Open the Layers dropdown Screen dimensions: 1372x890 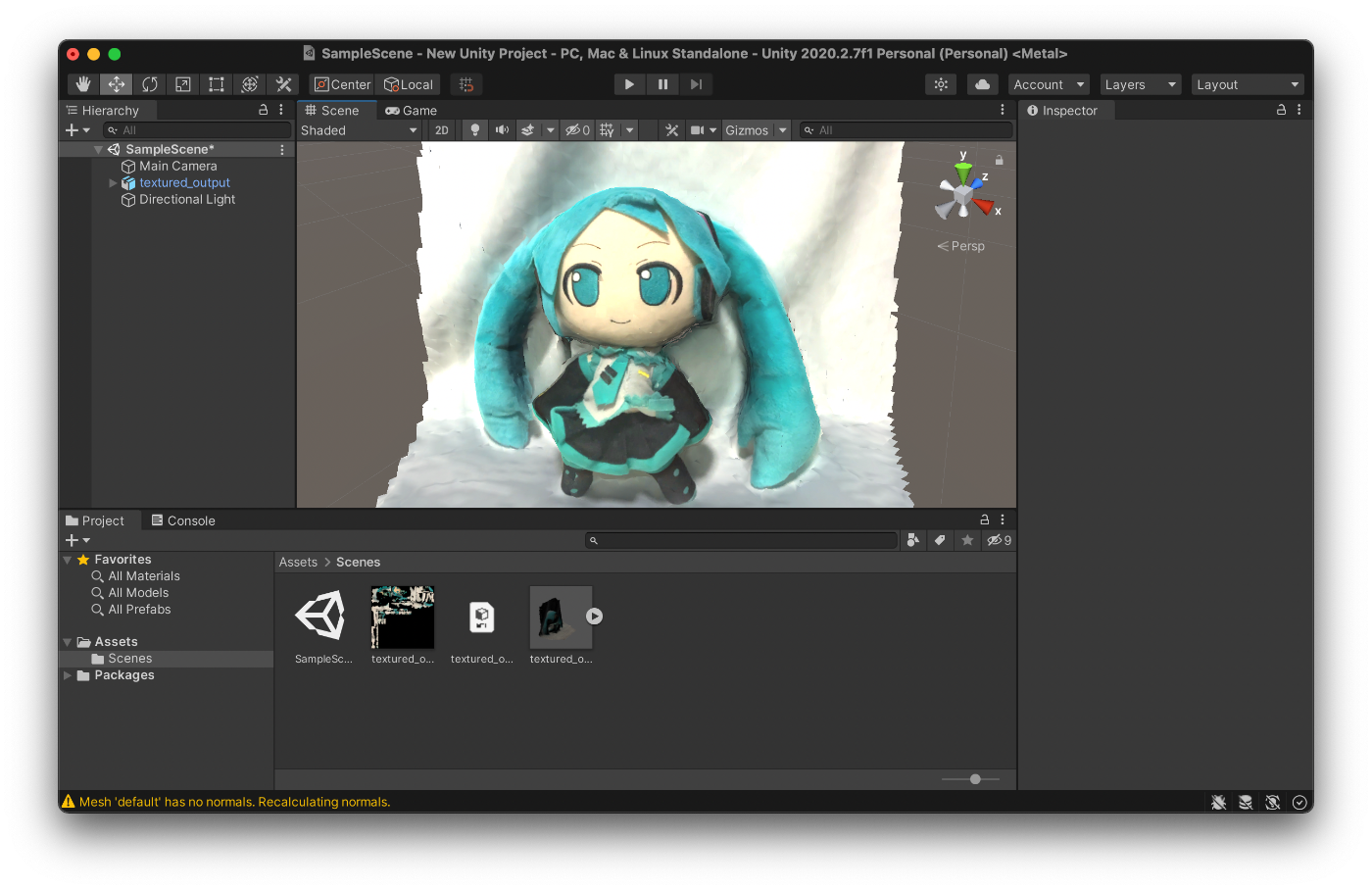(x=1140, y=84)
